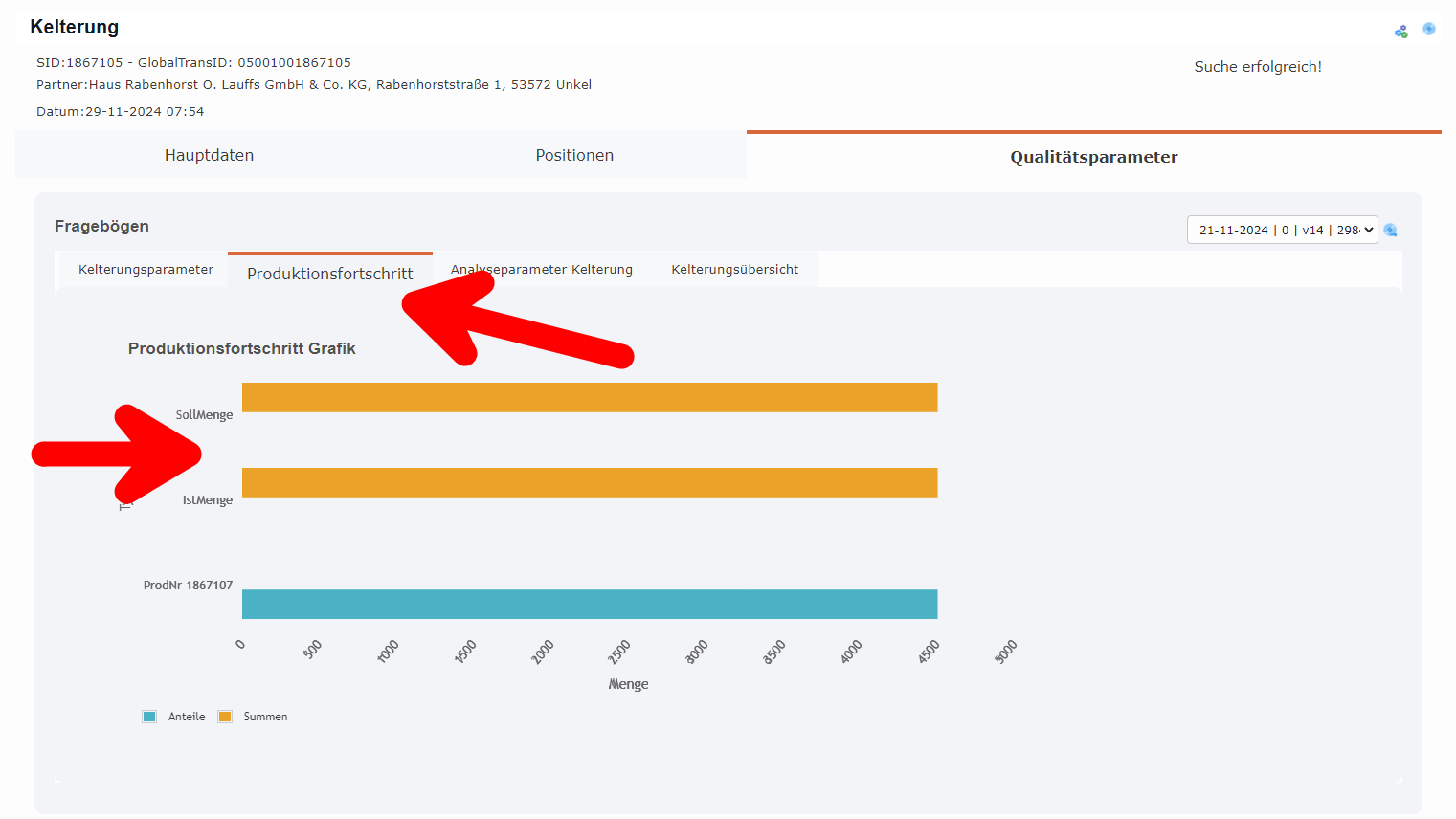1456x819 pixels.
Task: Open the gear settings icon in the header
Action: point(1400,30)
